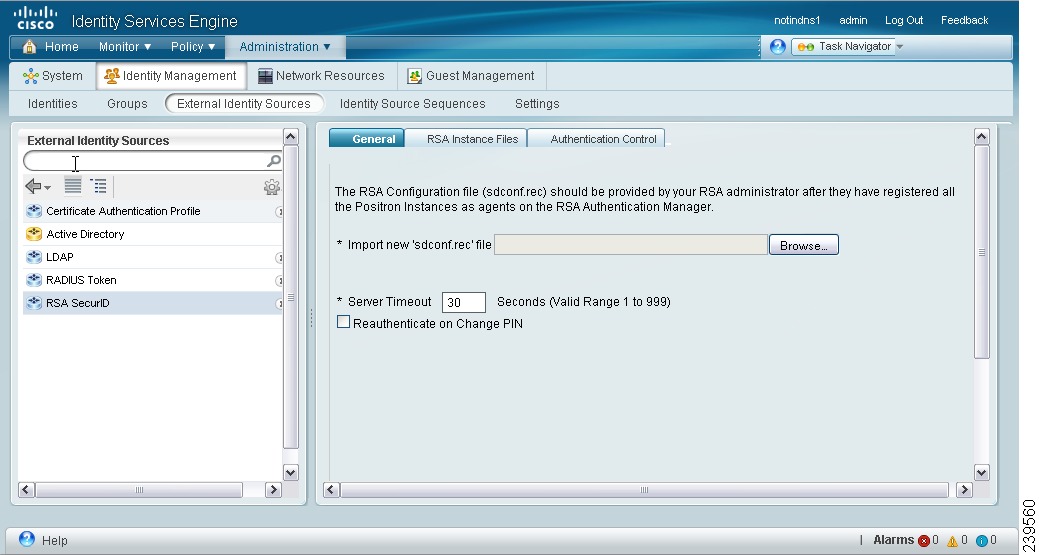Select Certificate Authentication Profile text
This screenshot has width=1039, height=555.
click(123, 211)
